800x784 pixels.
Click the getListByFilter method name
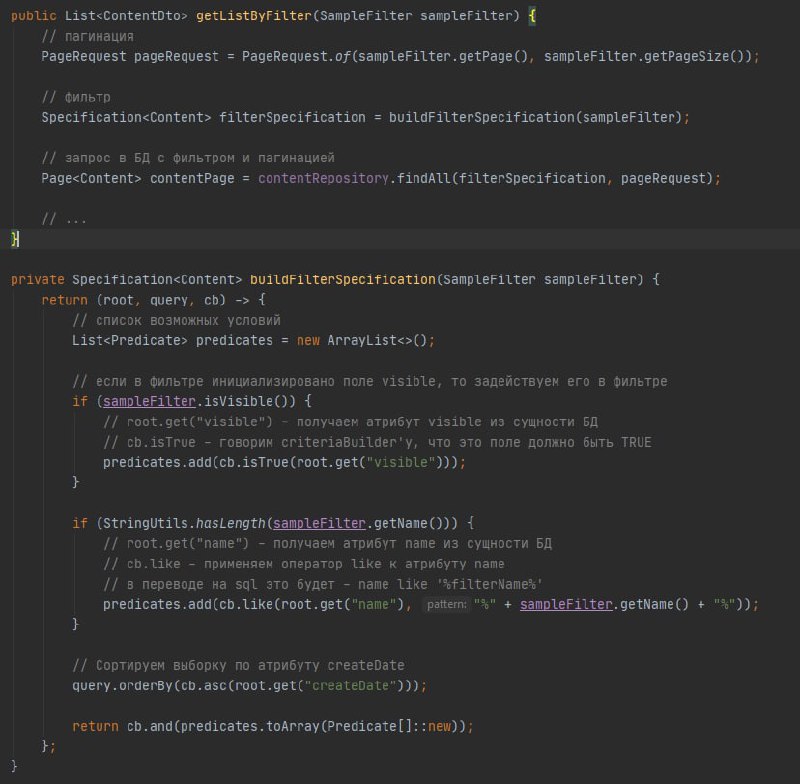pyautogui.click(x=254, y=16)
